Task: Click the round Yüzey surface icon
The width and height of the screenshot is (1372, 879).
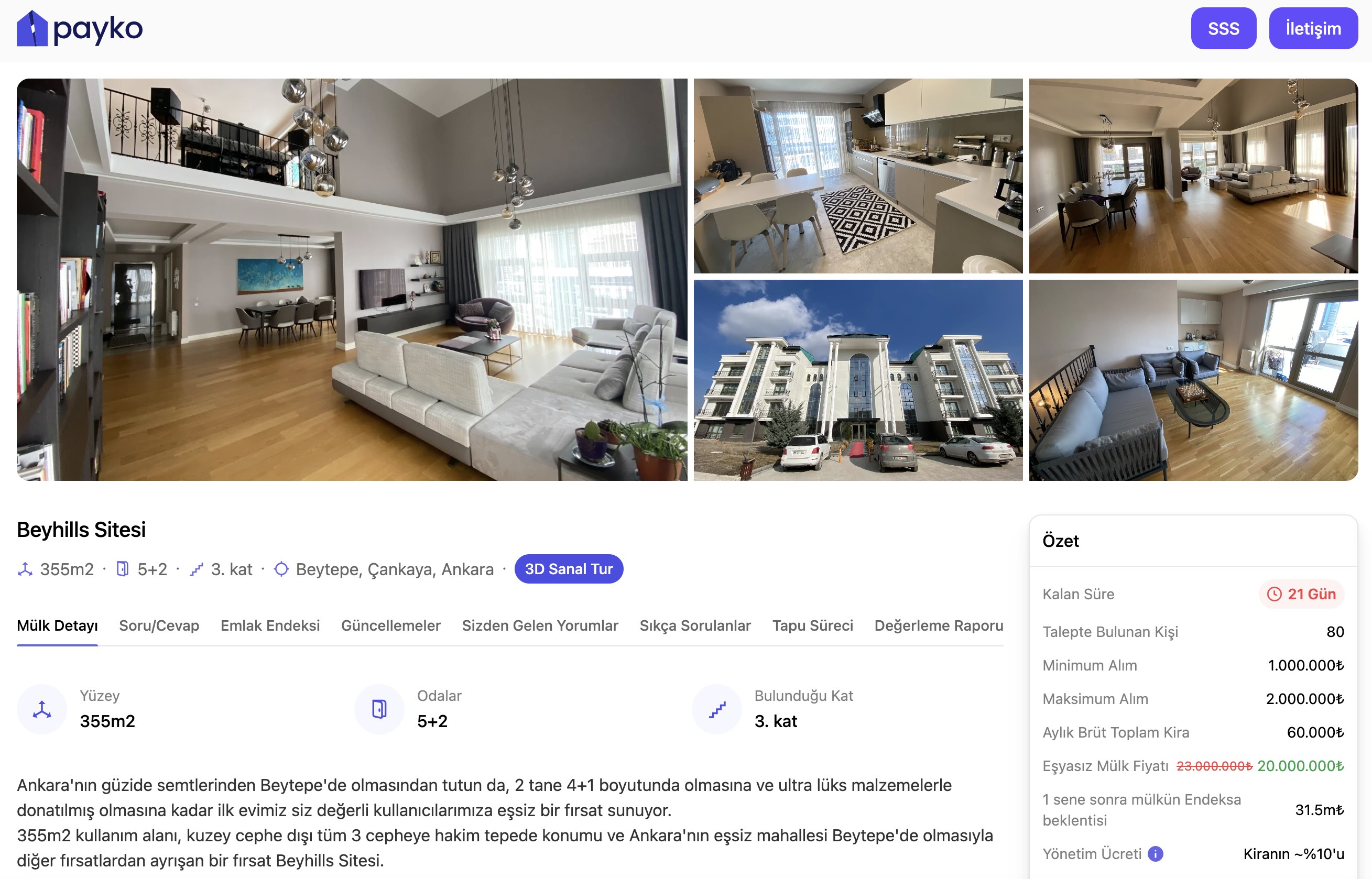Action: point(42,709)
